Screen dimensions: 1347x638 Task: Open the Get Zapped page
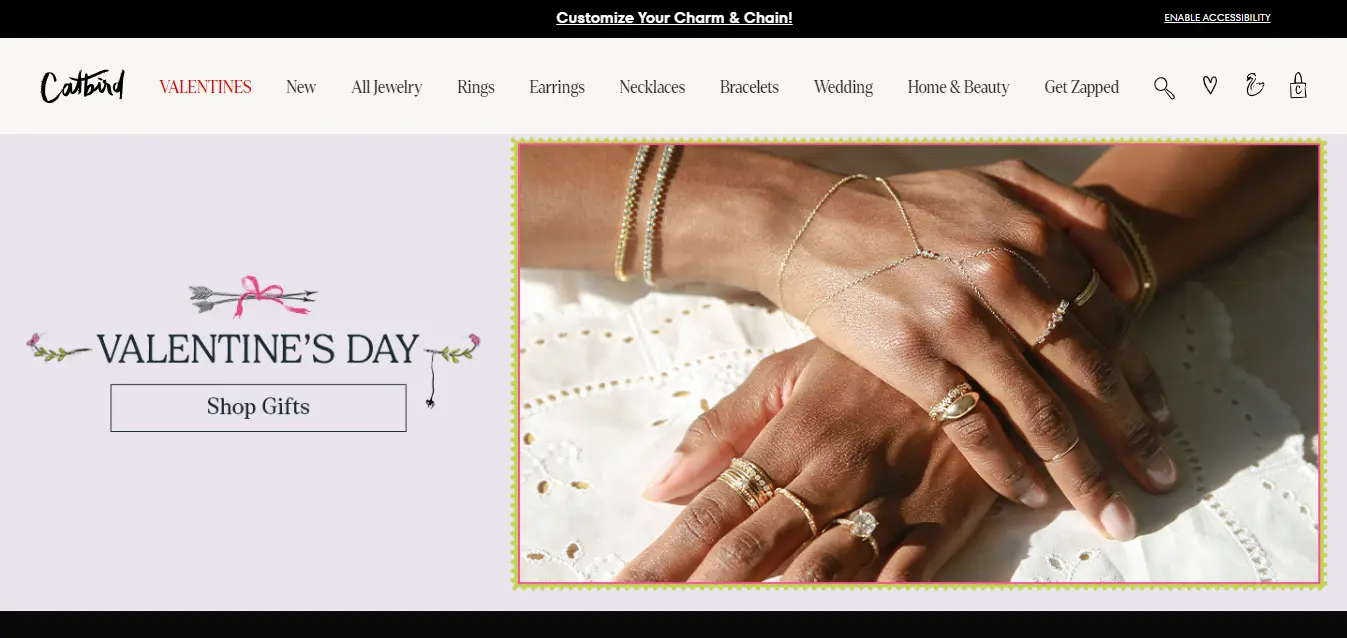[1082, 87]
